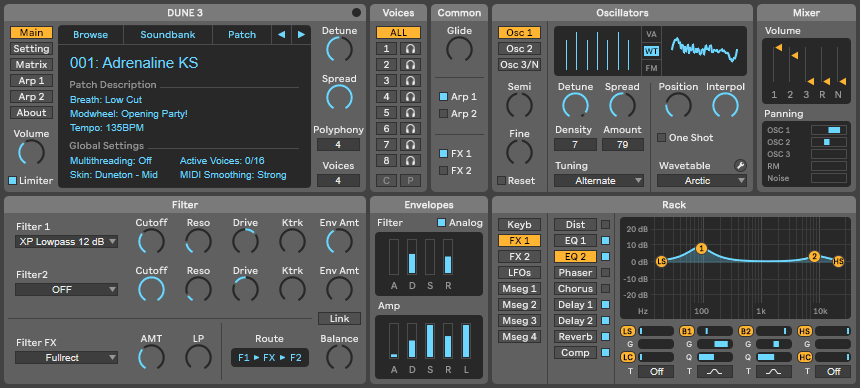Enable Arp 2 checkbox
This screenshot has height=388, width=860.
[x=443, y=114]
